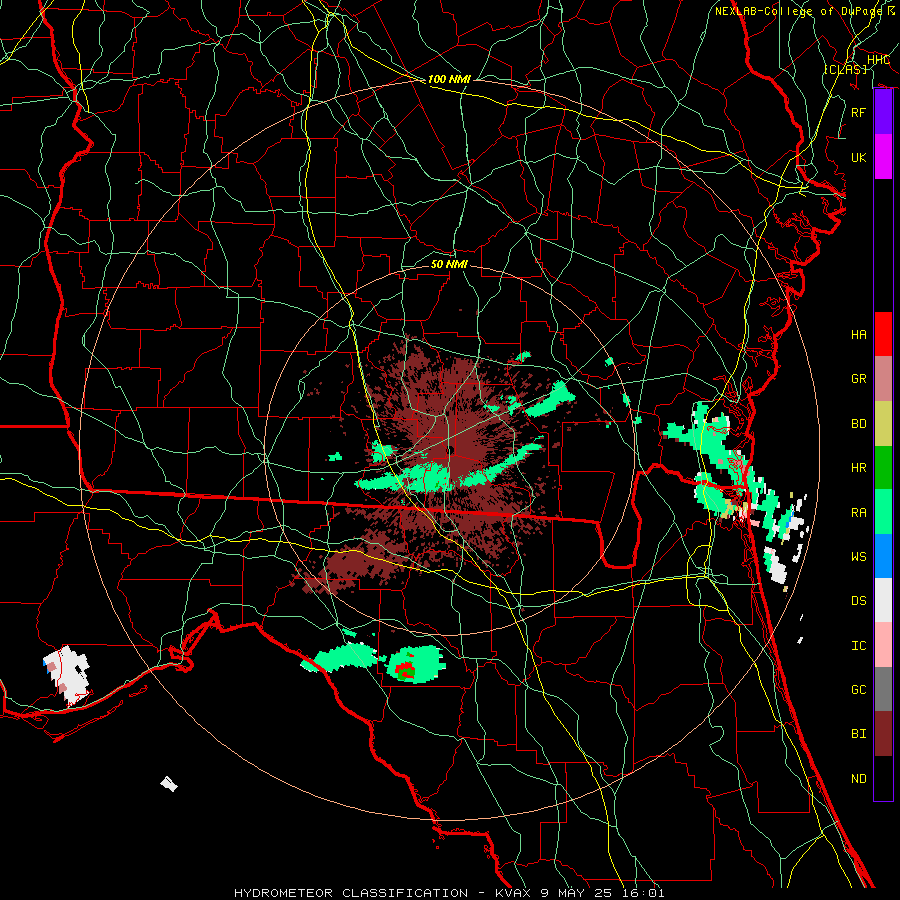Click the NEXLAB-College of DuPage credit text
The height and width of the screenshot is (900, 900).
pos(804,11)
